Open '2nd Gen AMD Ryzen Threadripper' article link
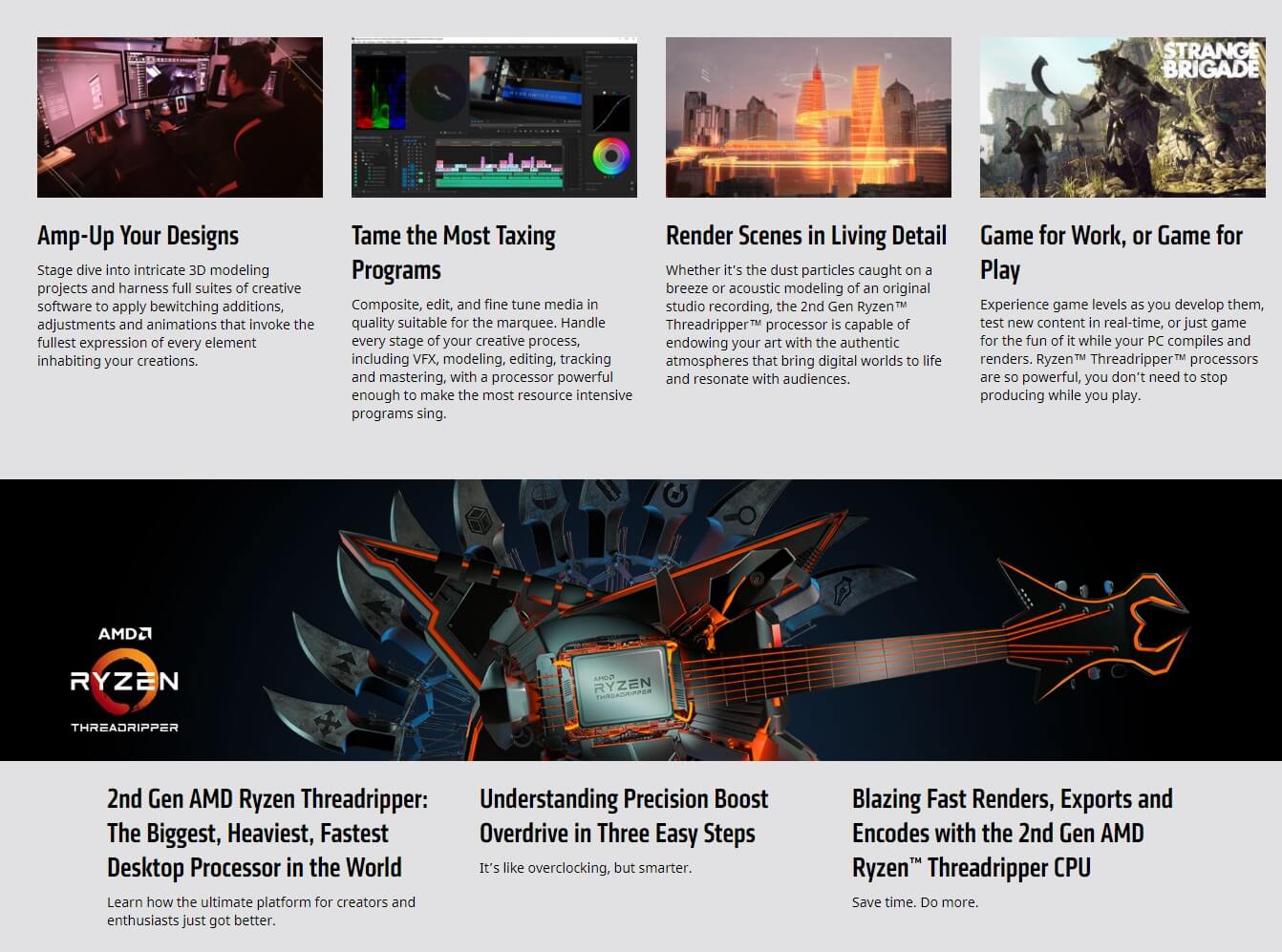 pos(267,833)
